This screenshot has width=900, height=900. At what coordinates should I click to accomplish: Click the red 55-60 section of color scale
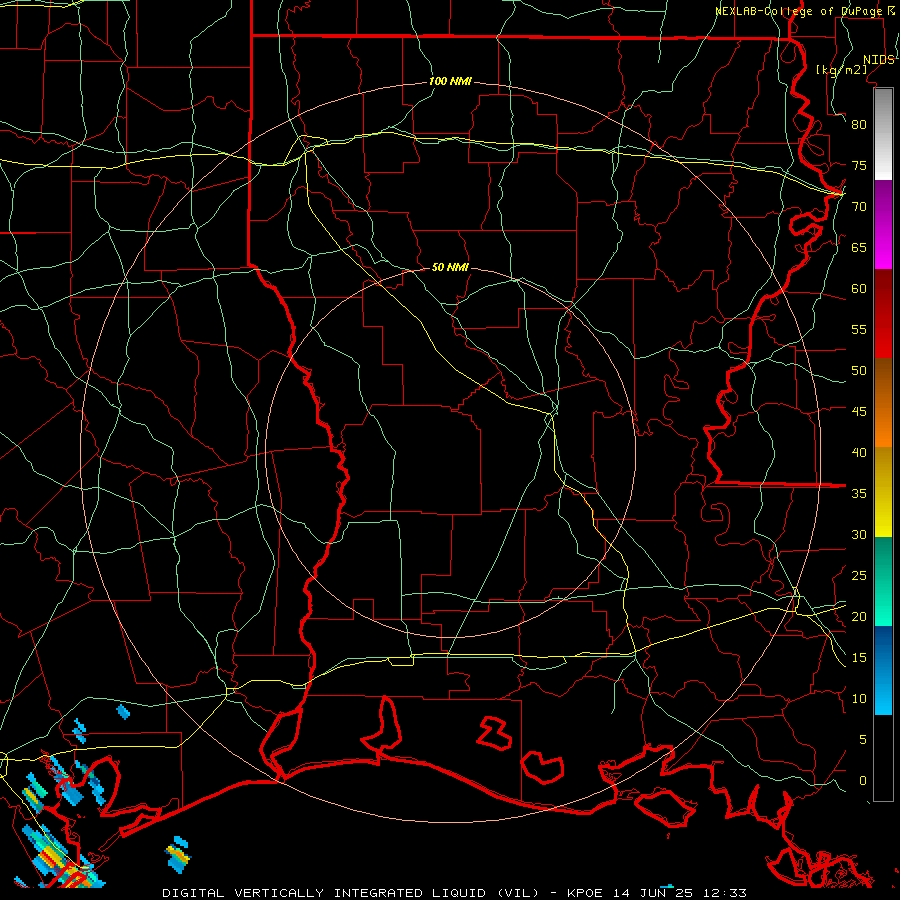pyautogui.click(x=883, y=314)
